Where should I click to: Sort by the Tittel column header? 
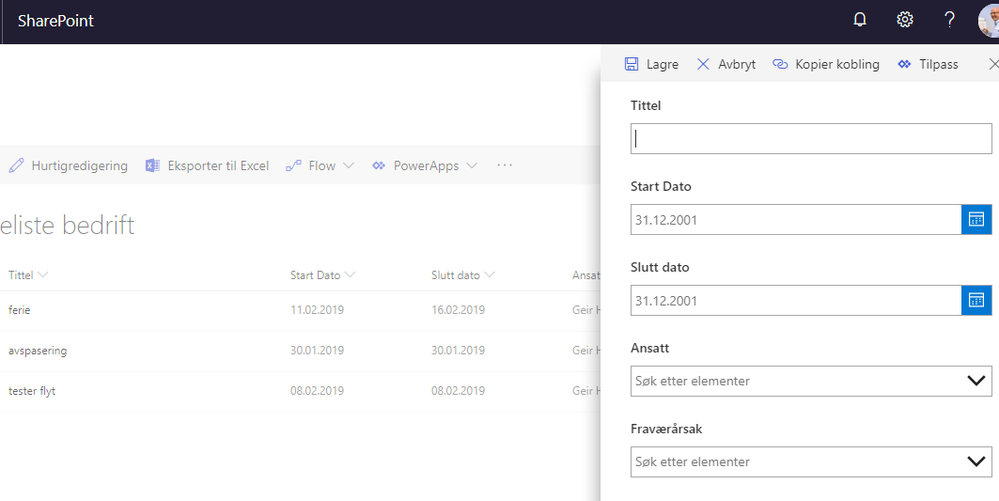point(28,275)
